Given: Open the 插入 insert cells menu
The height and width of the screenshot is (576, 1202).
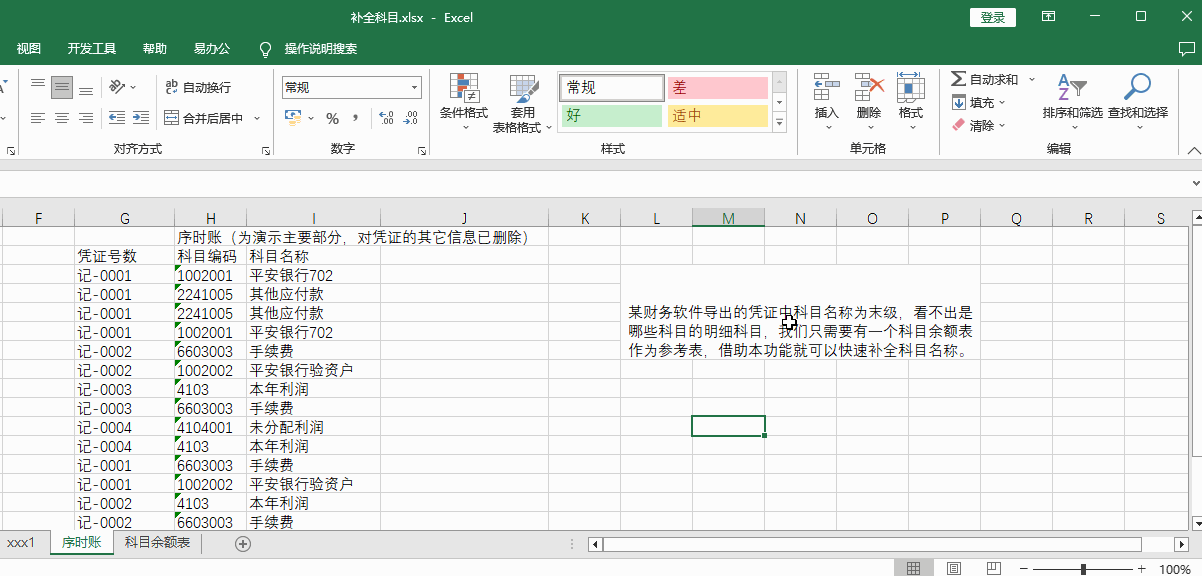Looking at the screenshot, I should [826, 102].
